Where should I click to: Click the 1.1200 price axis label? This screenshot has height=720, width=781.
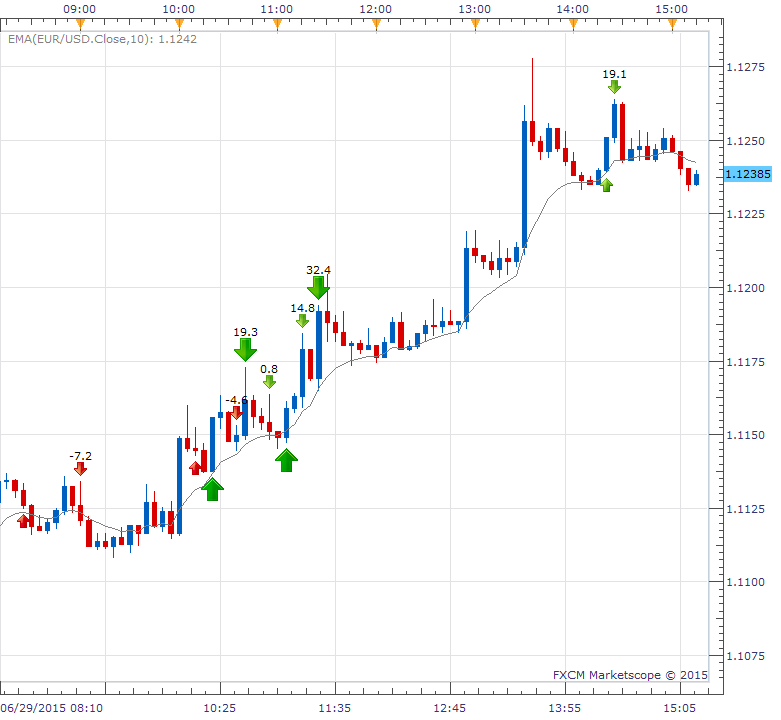(x=746, y=288)
